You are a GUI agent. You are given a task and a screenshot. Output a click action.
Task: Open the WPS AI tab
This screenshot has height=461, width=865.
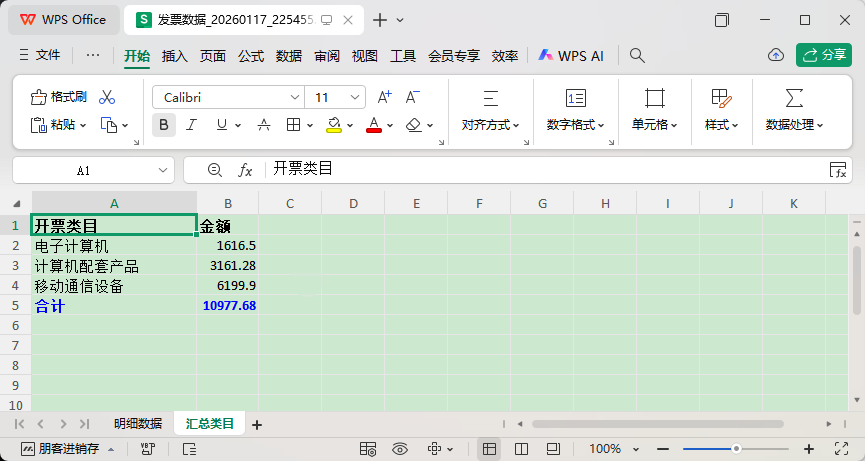[x=571, y=56]
